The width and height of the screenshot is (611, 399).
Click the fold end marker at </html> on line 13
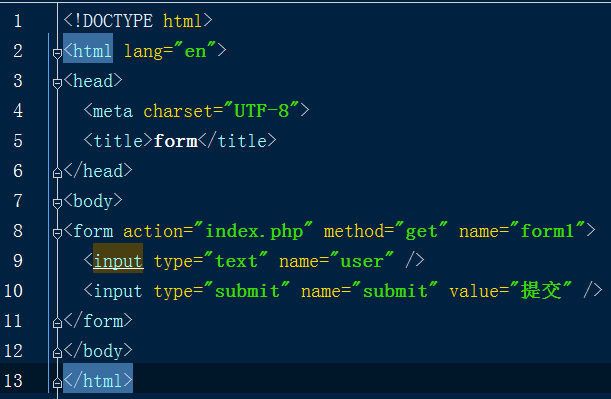click(57, 383)
